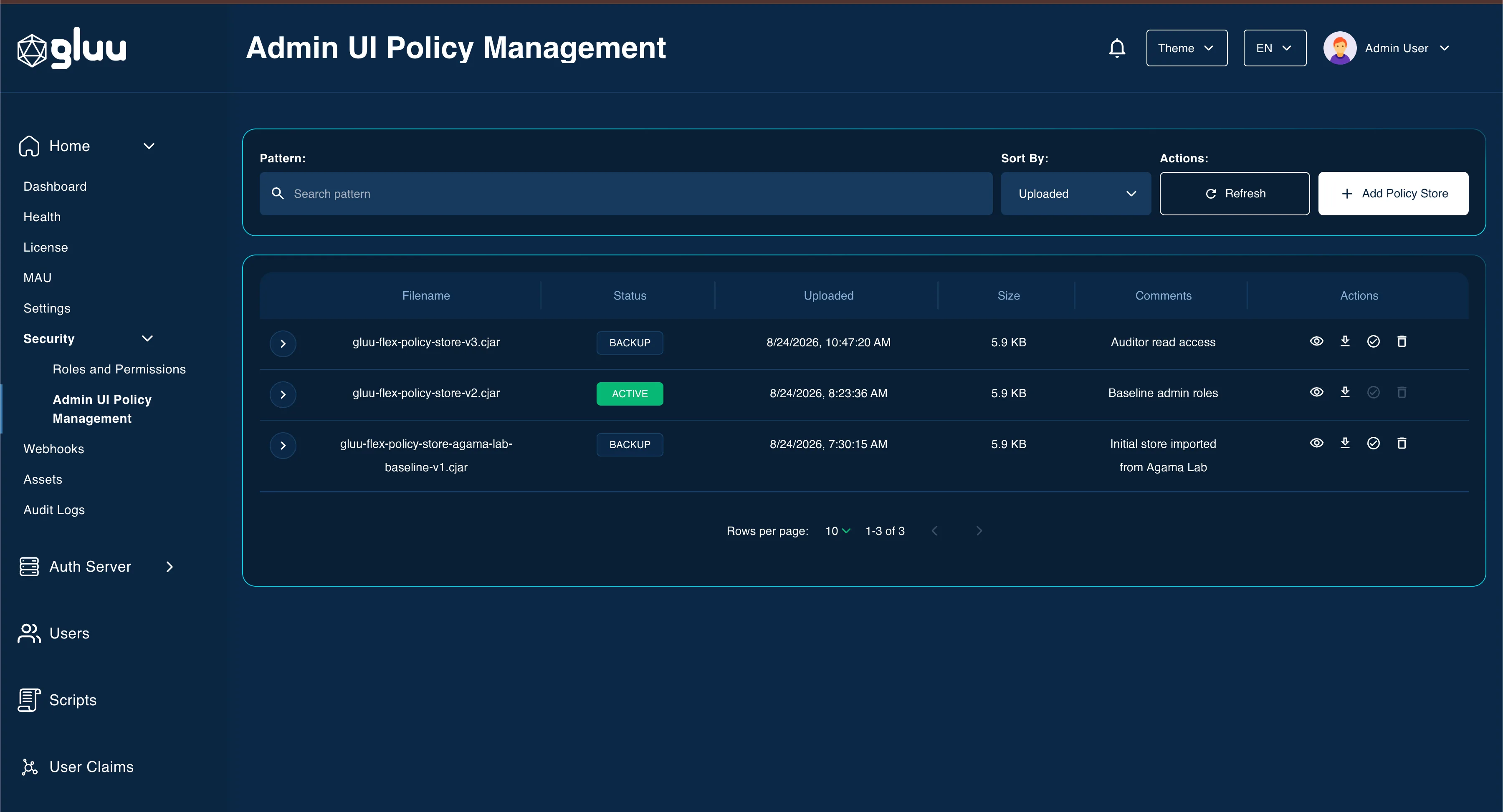Activate gluu-flex-policy-store-v3.cjar with the checkmark icon
The height and width of the screenshot is (812, 1503).
pyautogui.click(x=1374, y=341)
